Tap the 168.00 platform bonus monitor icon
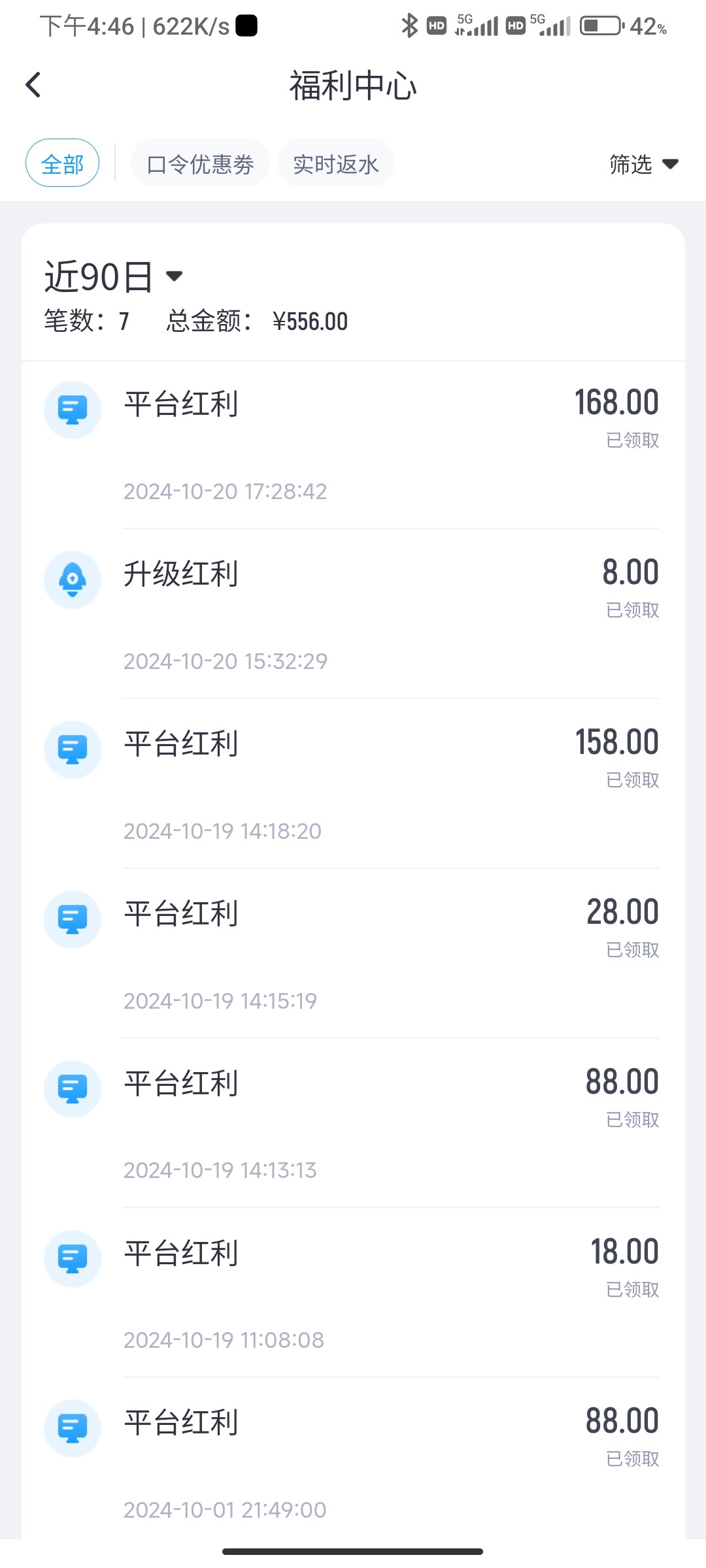Image resolution: width=706 pixels, height=1568 pixels. click(x=73, y=410)
